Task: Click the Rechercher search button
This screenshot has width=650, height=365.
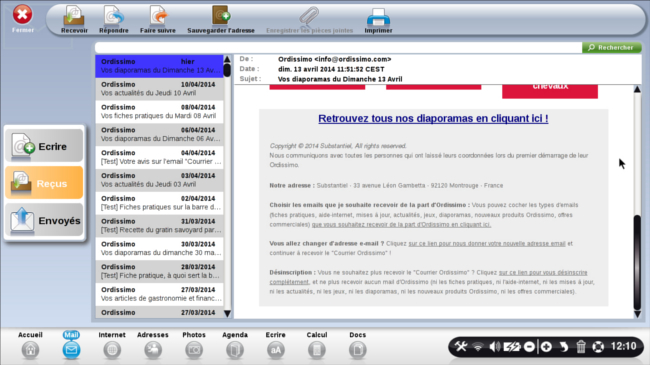Action: pos(611,47)
